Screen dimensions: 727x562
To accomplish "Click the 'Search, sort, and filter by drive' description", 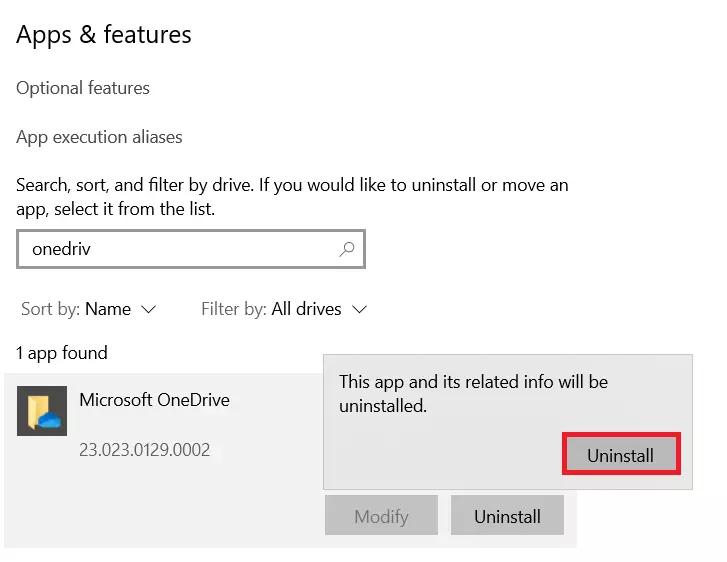I will coord(292,197).
